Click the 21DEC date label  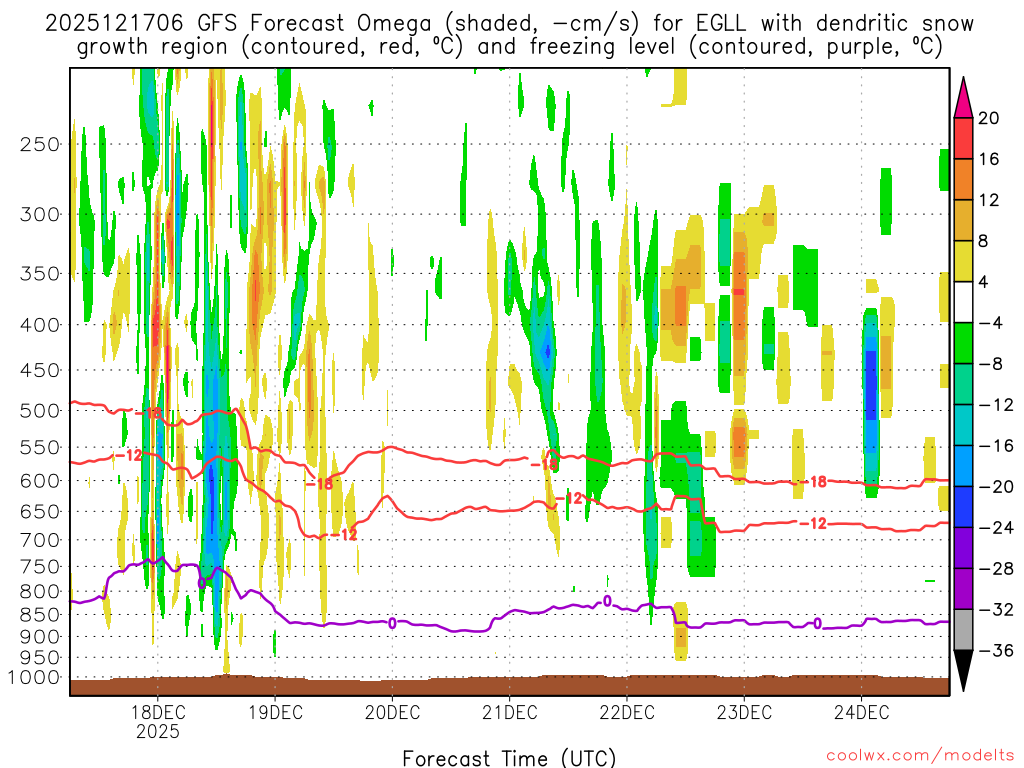tap(510, 712)
